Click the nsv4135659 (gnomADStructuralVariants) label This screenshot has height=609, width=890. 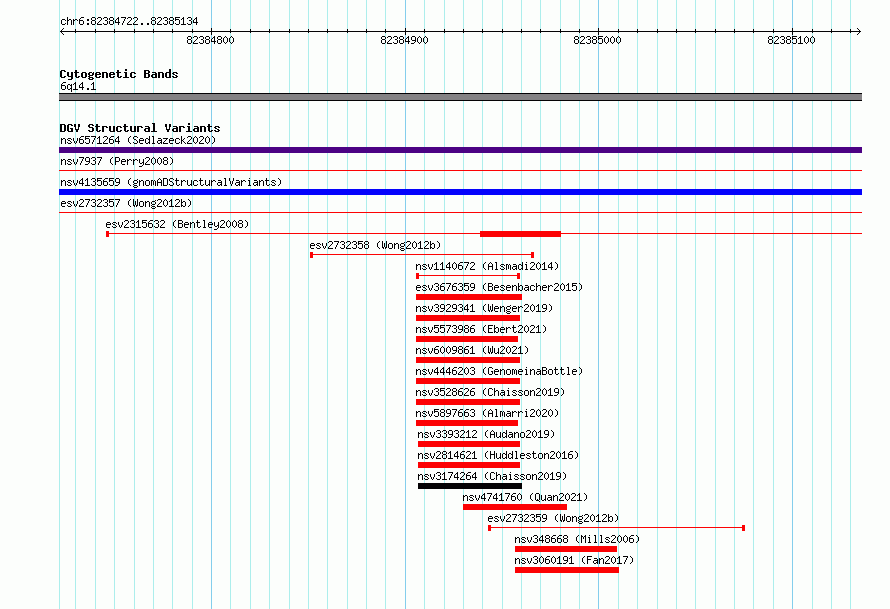pyautogui.click(x=171, y=182)
